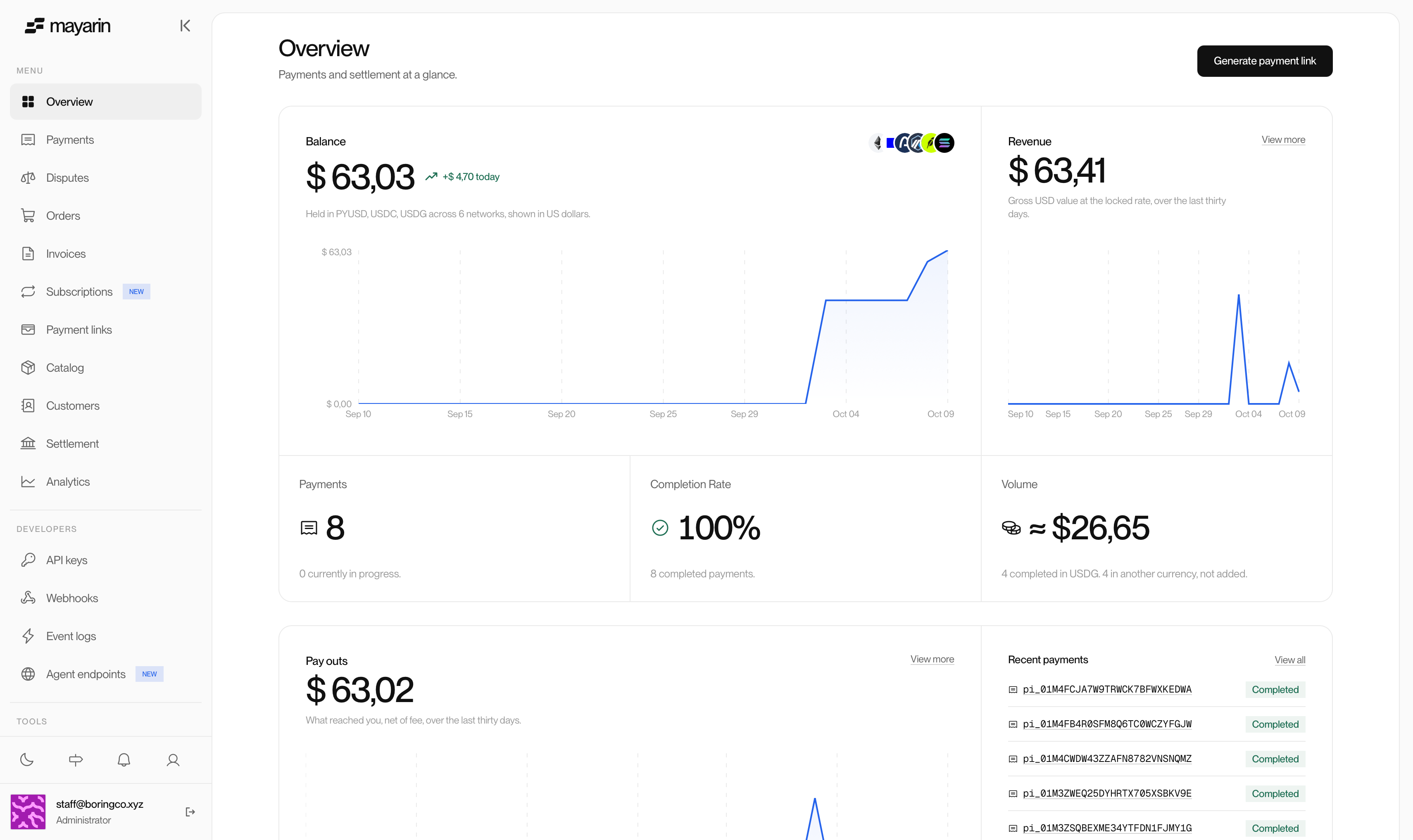Open Webhooks icon in Developers
The width and height of the screenshot is (1413, 840).
point(28,598)
